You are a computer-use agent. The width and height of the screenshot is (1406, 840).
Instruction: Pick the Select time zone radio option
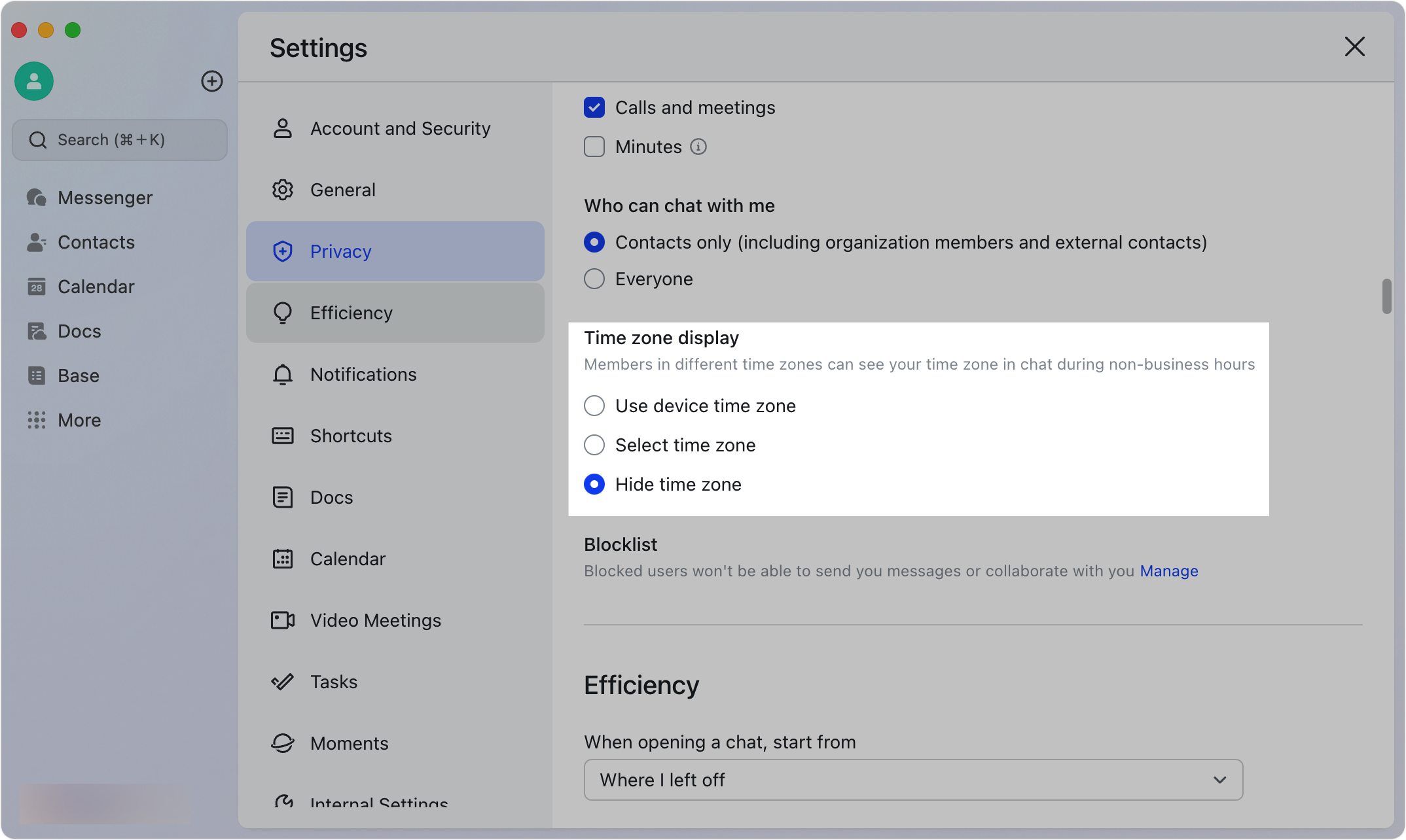tap(594, 445)
